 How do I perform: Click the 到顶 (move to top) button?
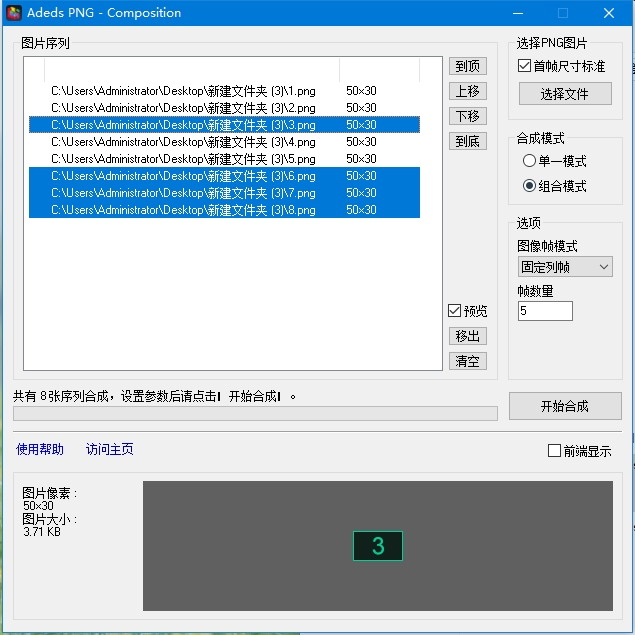tap(467, 66)
